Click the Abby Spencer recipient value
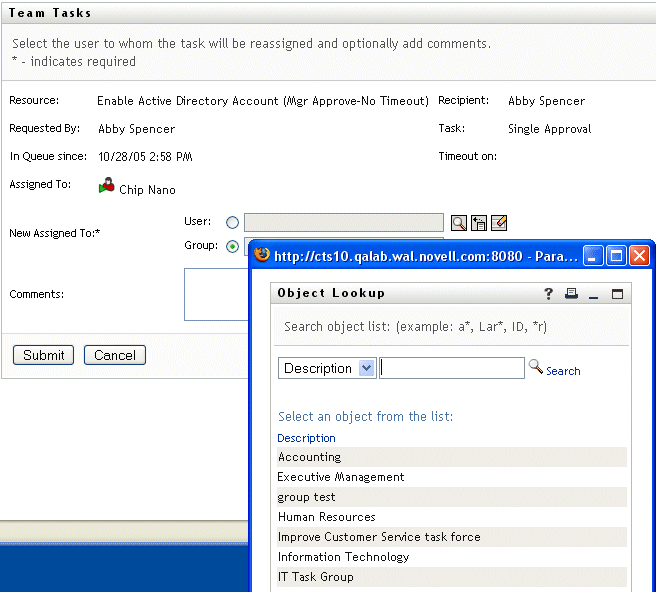656x592 pixels. 546,101
